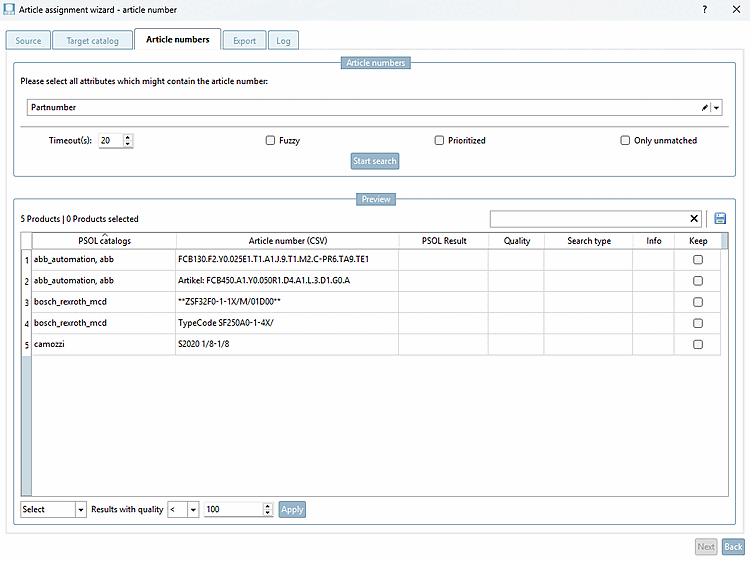Click the quality value input showing 100

(233, 509)
